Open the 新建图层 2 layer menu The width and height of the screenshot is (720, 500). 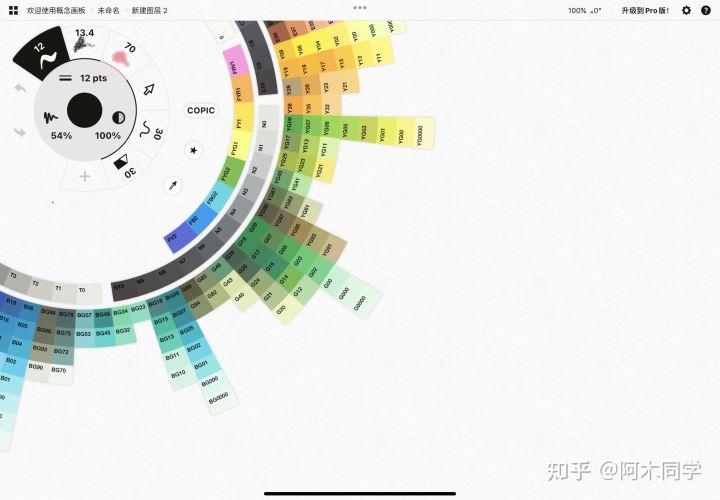click(149, 10)
